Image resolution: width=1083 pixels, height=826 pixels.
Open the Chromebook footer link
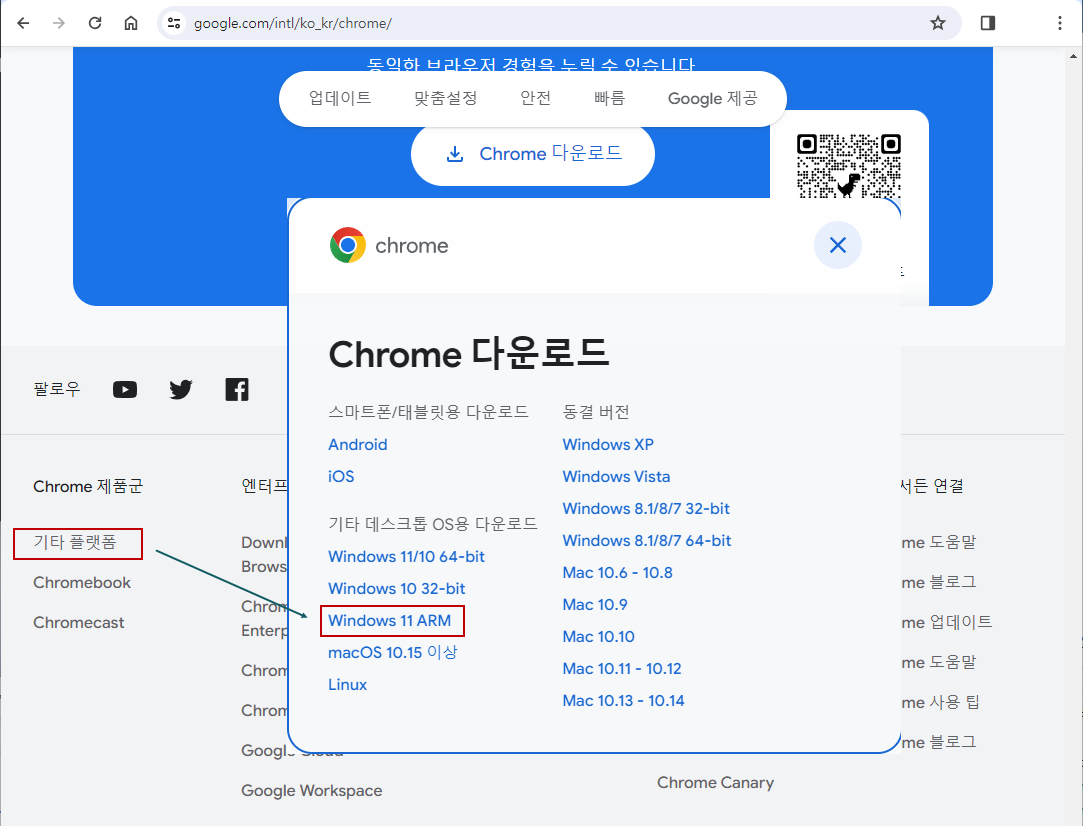pos(82,582)
